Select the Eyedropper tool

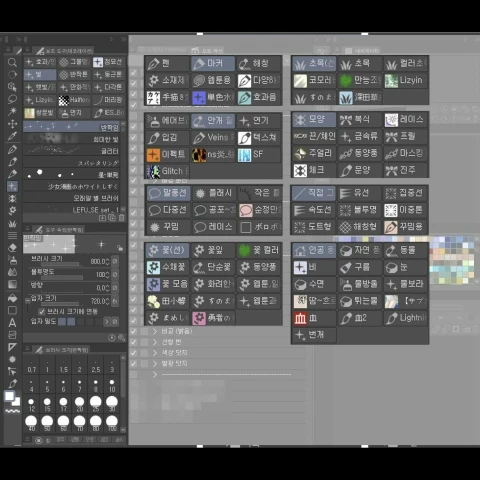tap(12, 136)
